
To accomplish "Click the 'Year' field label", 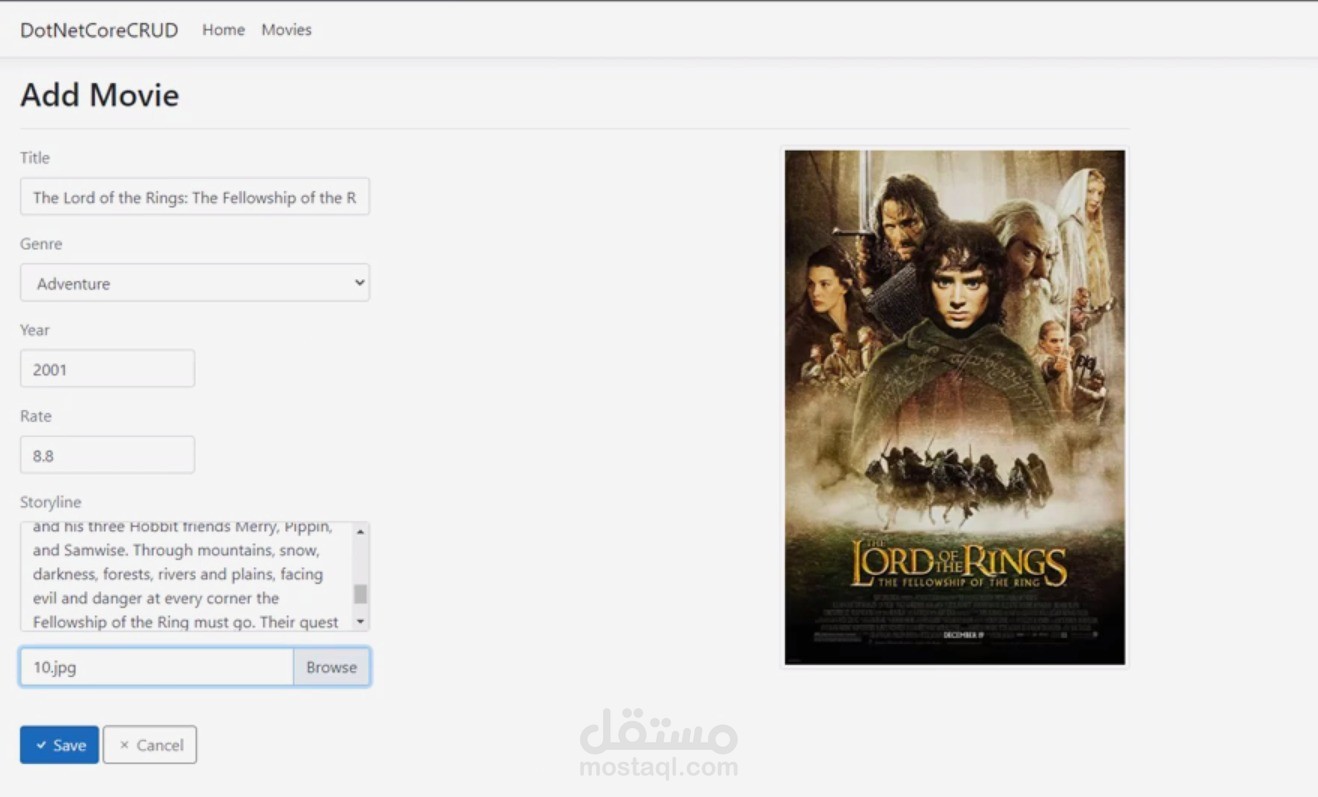I will pyautogui.click(x=35, y=329).
